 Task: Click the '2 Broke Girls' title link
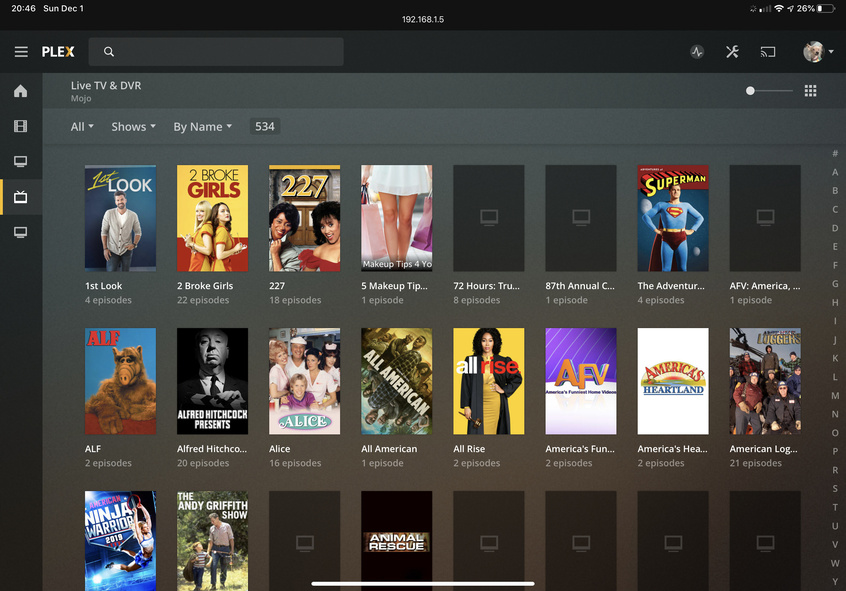(x=205, y=286)
